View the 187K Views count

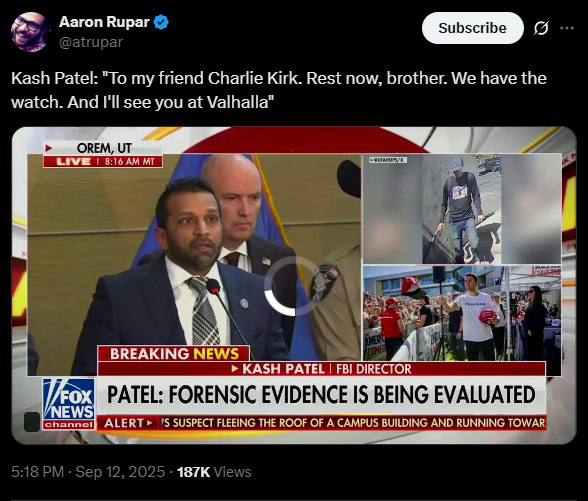point(214,472)
